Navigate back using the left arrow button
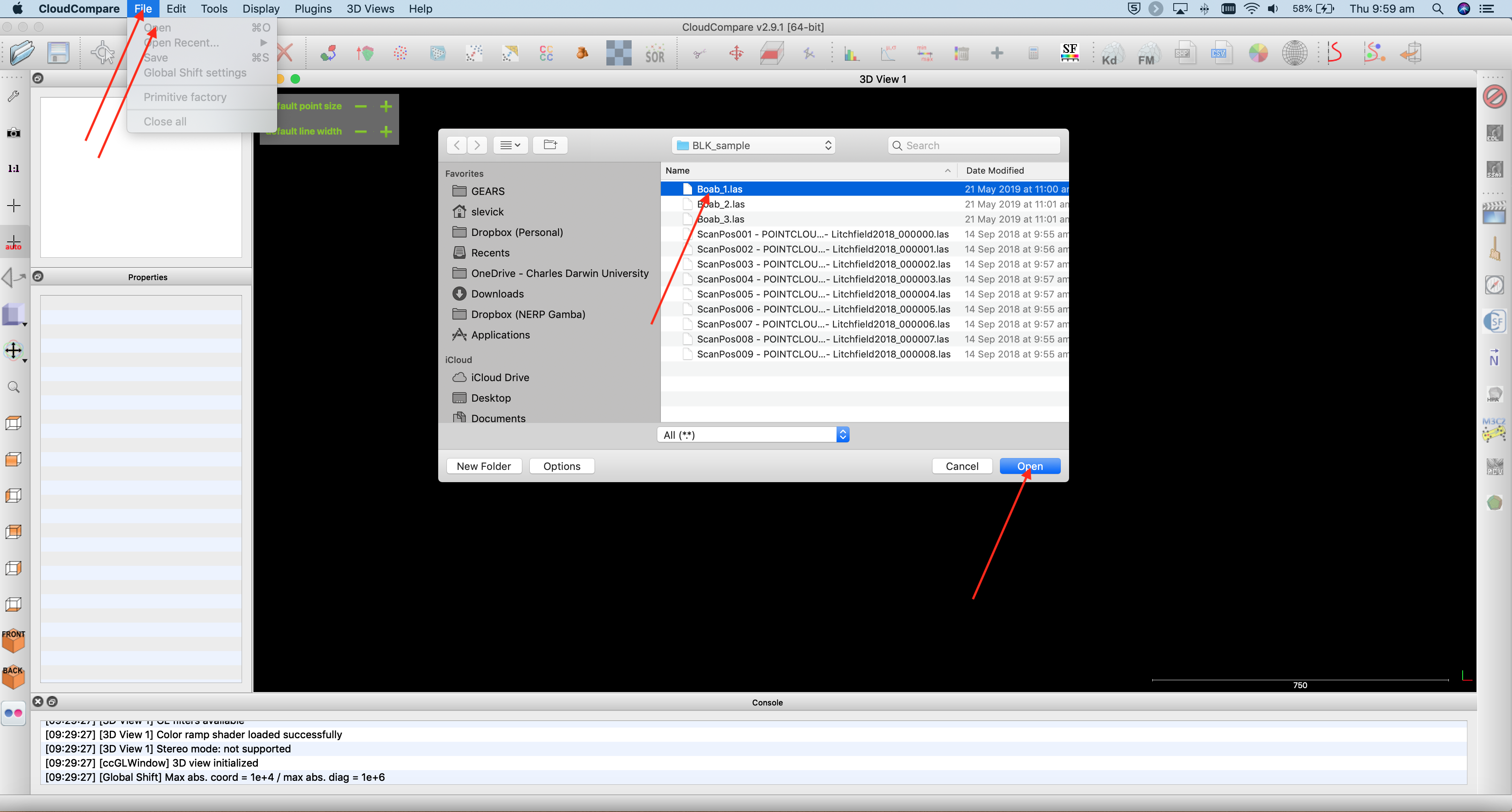1512x812 pixels. coord(457,144)
